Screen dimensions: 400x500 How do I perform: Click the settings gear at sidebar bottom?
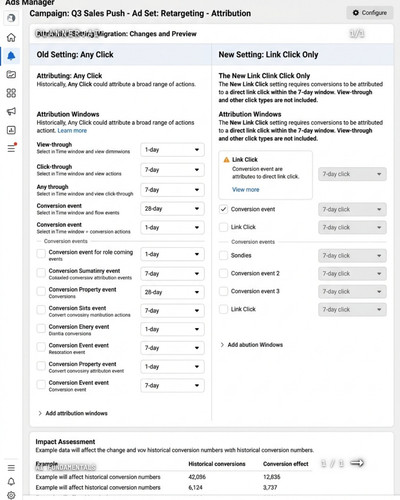(11, 495)
